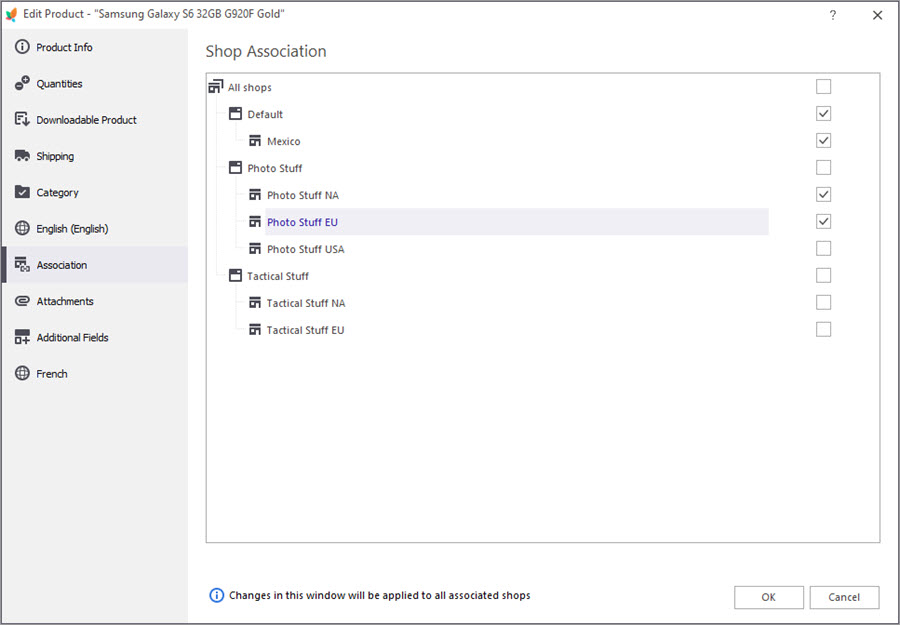The image size is (900, 625).
Task: Check the All shops checkbox
Action: (823, 87)
